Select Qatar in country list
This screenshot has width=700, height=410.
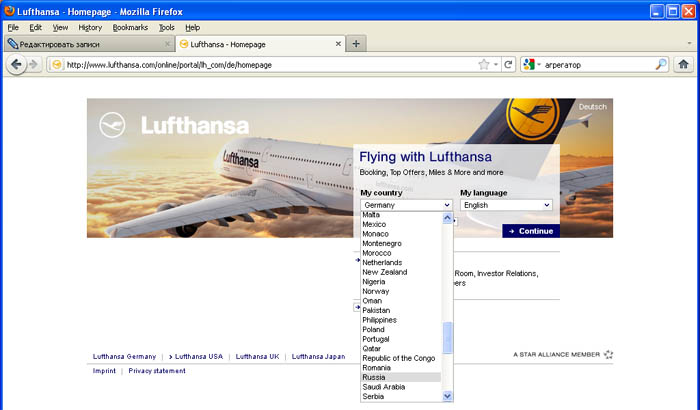click(x=401, y=349)
